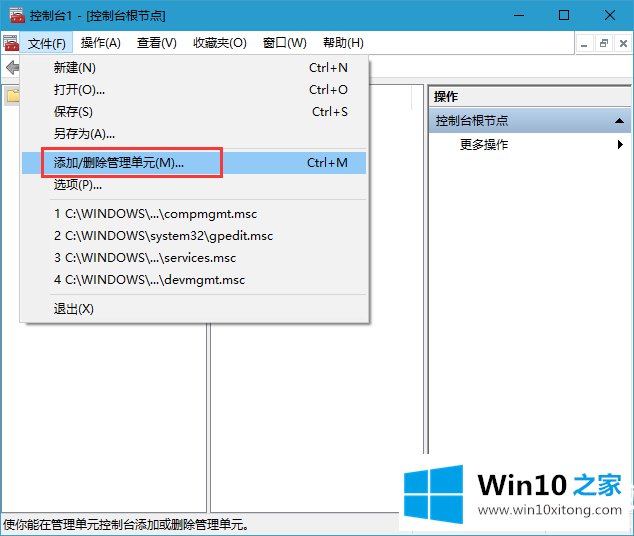Click 添加/删除管理单元(M)... menu item
The image size is (634, 536).
pos(194,163)
